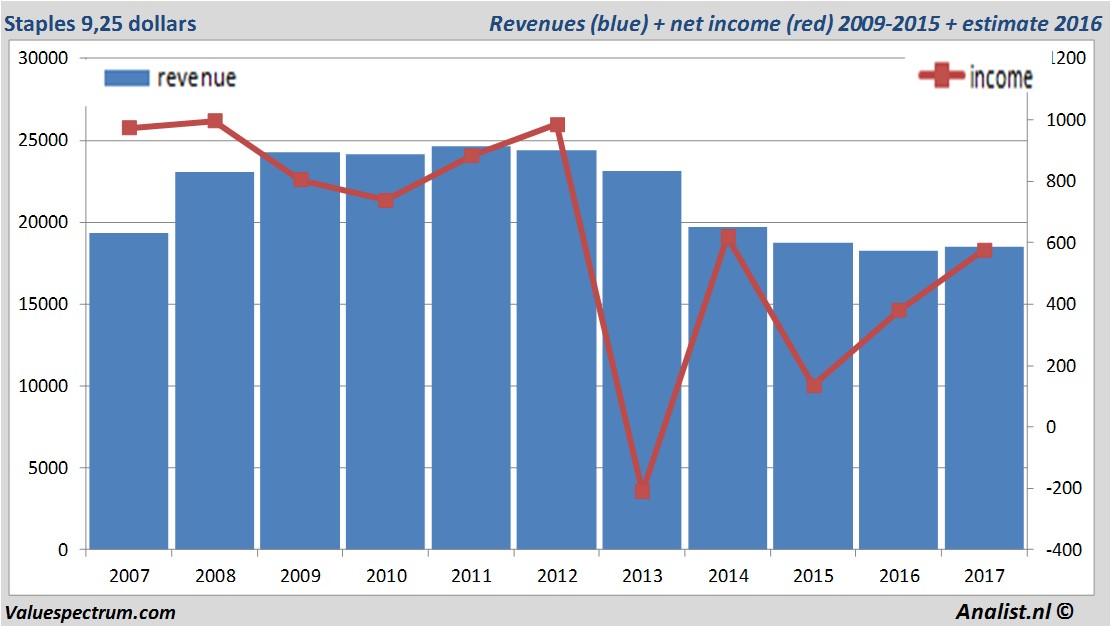Click the 'Staples 9,25 dollars' chart title
1111x627 pixels.
click(101, 23)
